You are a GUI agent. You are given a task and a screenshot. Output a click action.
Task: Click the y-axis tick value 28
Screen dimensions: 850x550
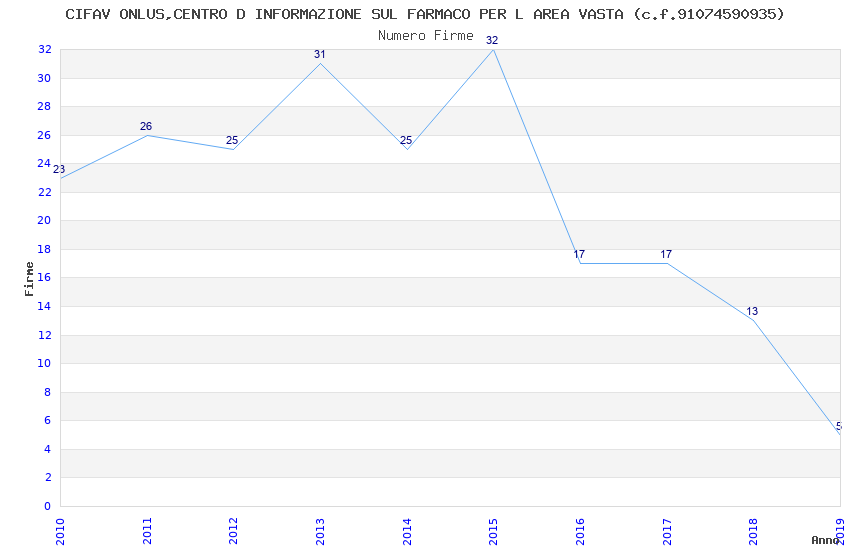[x=44, y=106]
